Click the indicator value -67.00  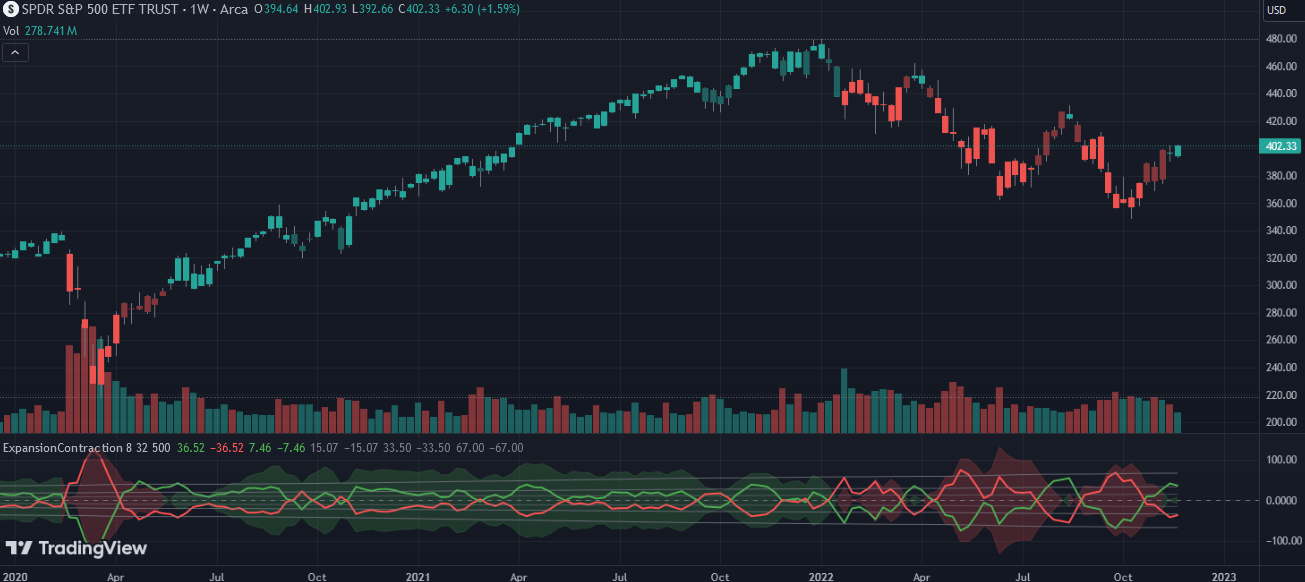[507, 448]
